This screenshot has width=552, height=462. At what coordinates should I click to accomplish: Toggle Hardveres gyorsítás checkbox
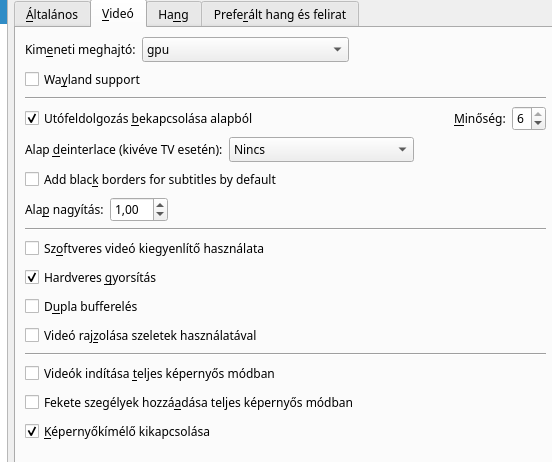(x=32, y=277)
